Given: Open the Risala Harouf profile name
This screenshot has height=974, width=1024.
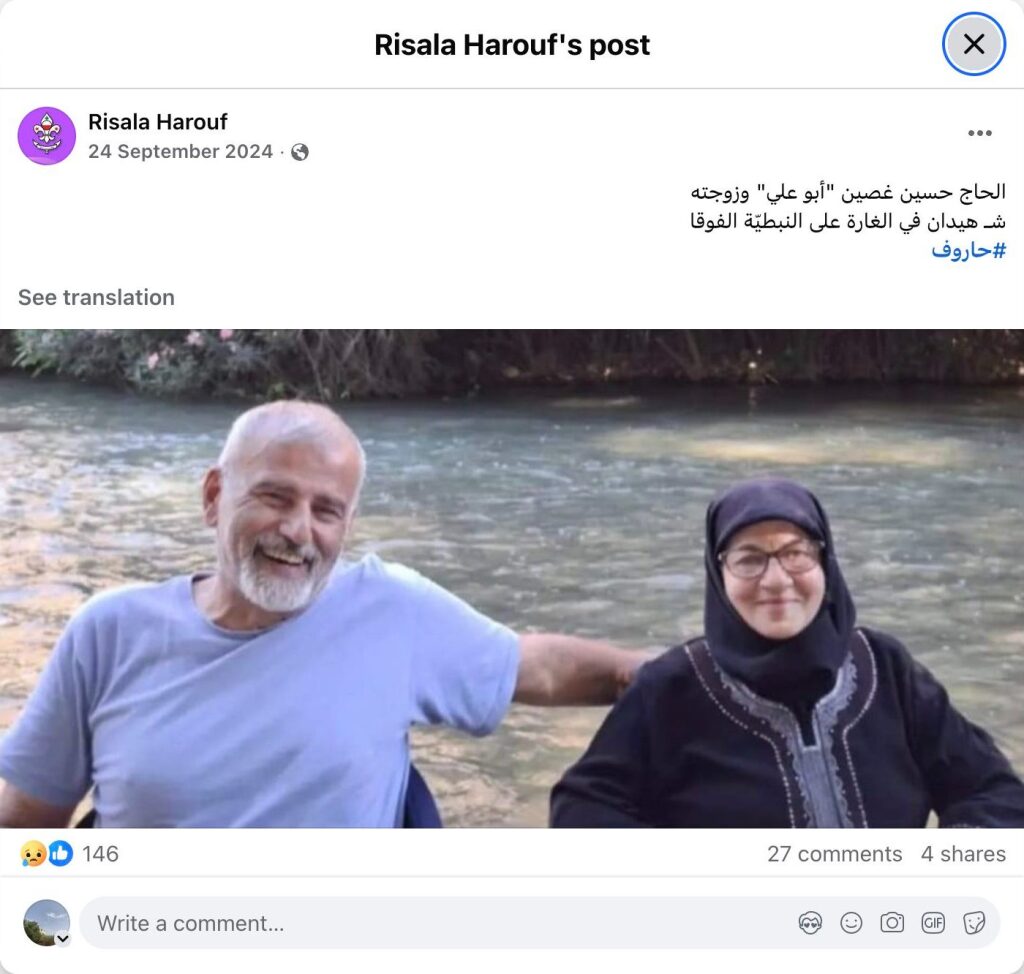Looking at the screenshot, I should pos(157,122).
